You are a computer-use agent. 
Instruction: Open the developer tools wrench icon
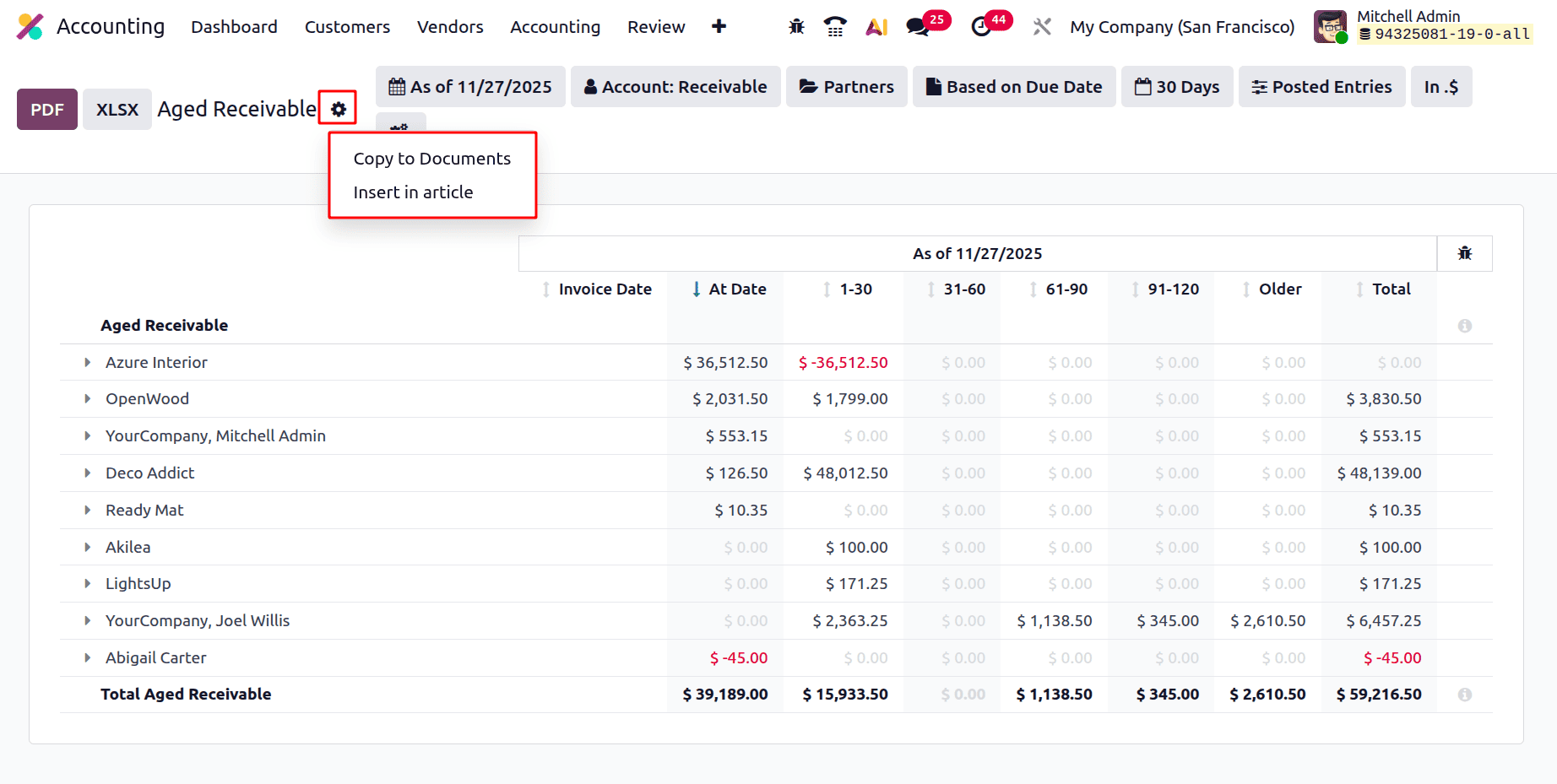[1042, 27]
